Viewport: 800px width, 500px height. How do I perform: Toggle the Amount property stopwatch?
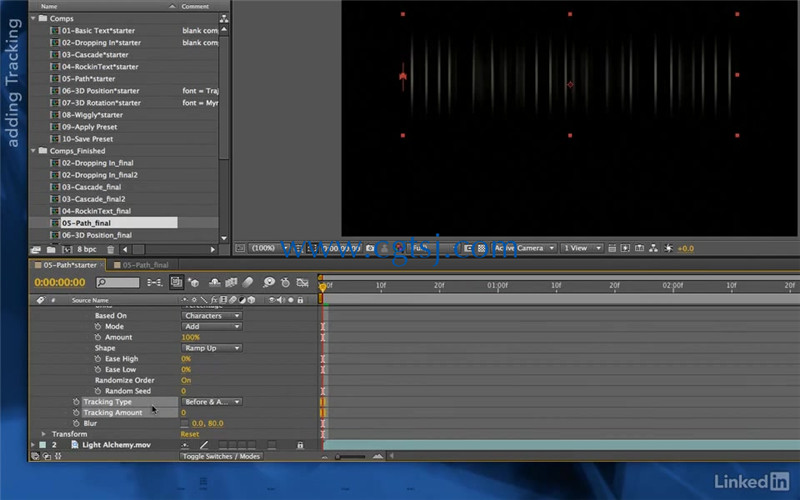97,337
